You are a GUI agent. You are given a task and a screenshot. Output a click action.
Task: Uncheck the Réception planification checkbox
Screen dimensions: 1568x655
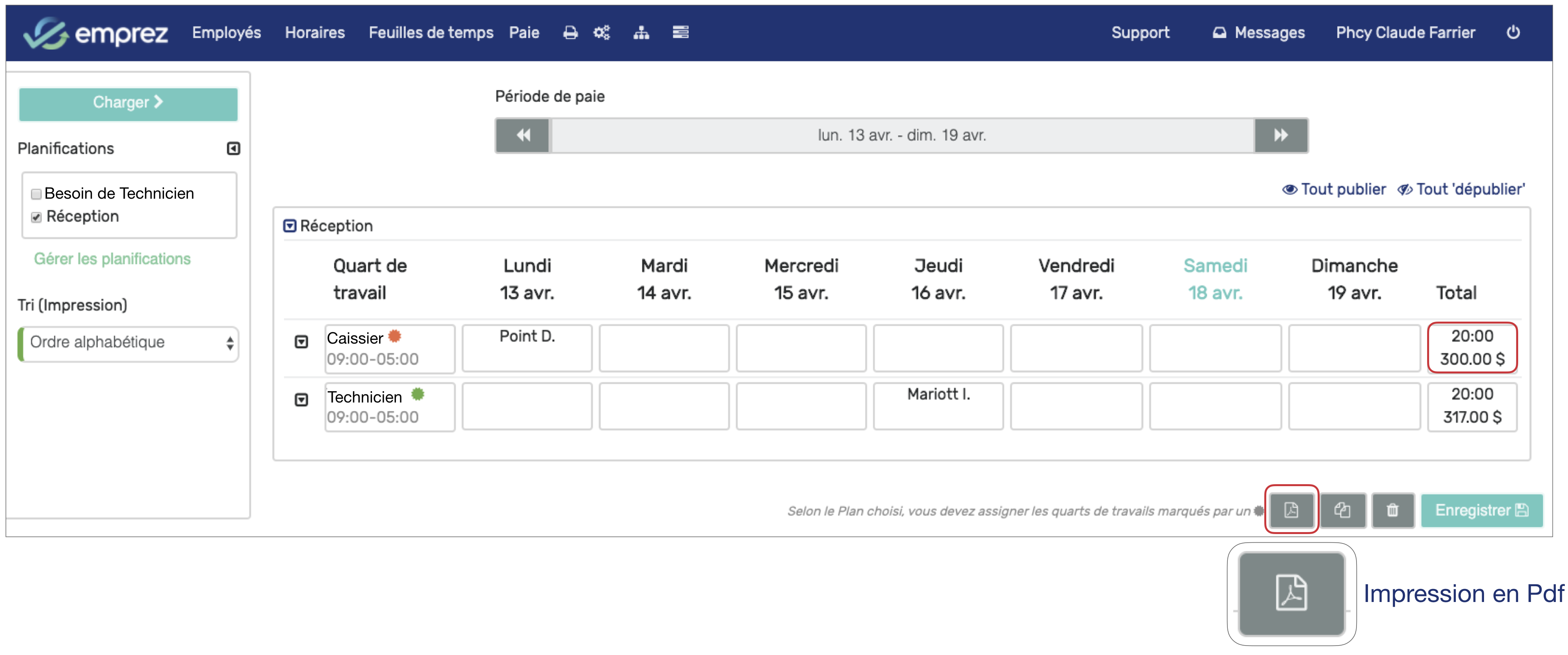click(36, 218)
